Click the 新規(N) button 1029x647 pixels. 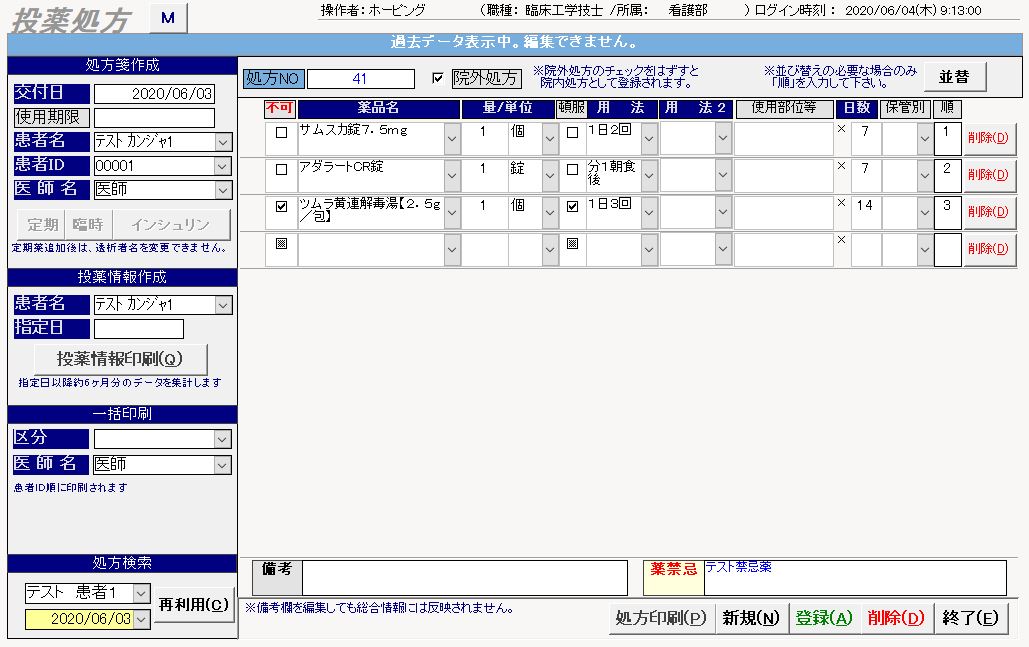coord(751,618)
